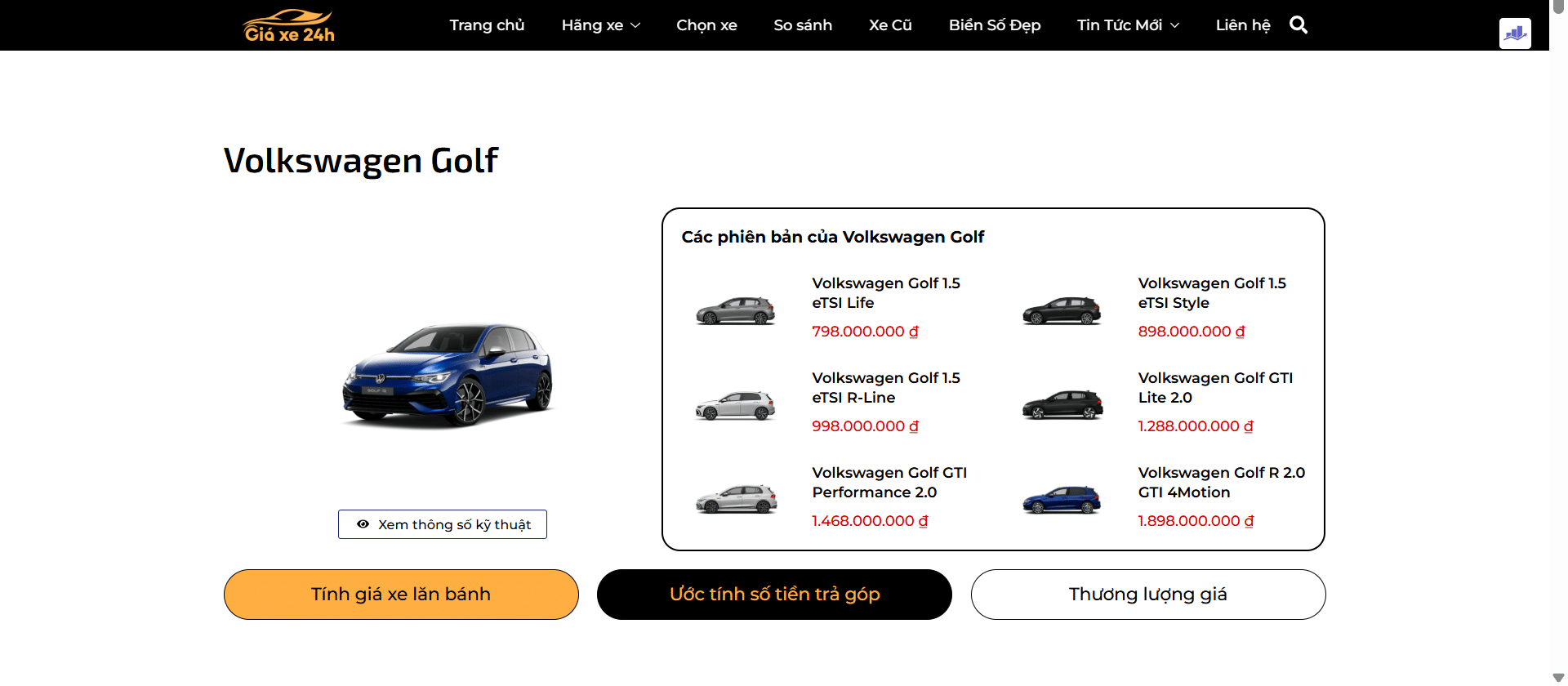This screenshot has height=686, width=1568.
Task: Select the white Golf 1.5 eTSI R-Line thumbnail
Action: point(735,405)
